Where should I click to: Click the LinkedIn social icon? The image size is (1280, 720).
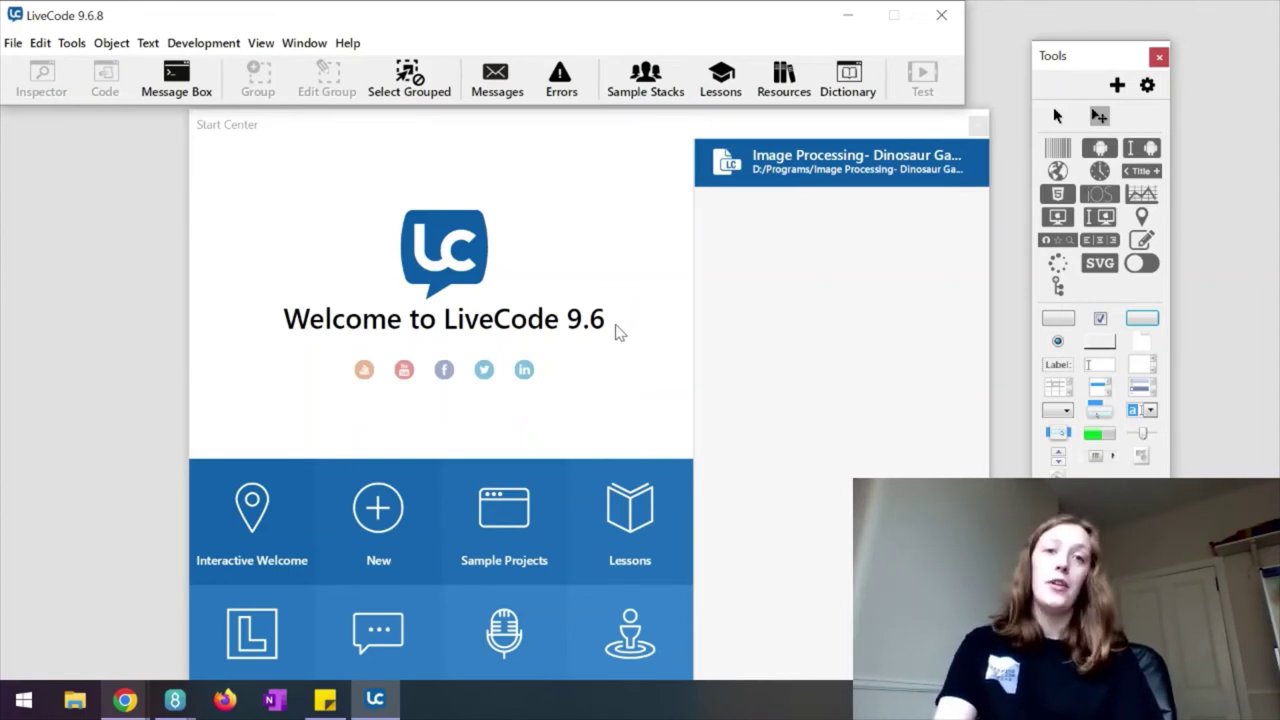[524, 370]
